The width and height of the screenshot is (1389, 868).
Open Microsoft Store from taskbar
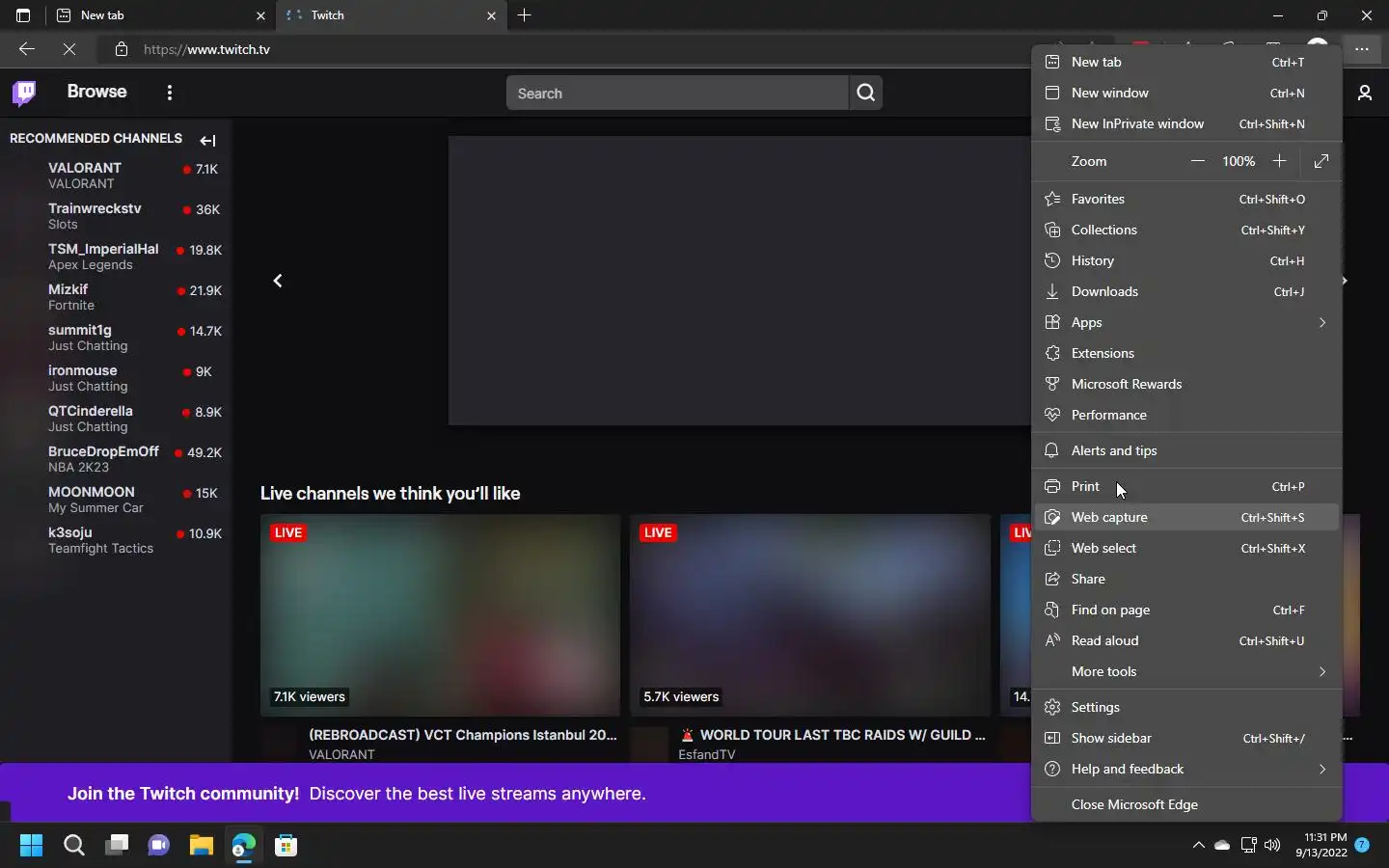coord(286,846)
